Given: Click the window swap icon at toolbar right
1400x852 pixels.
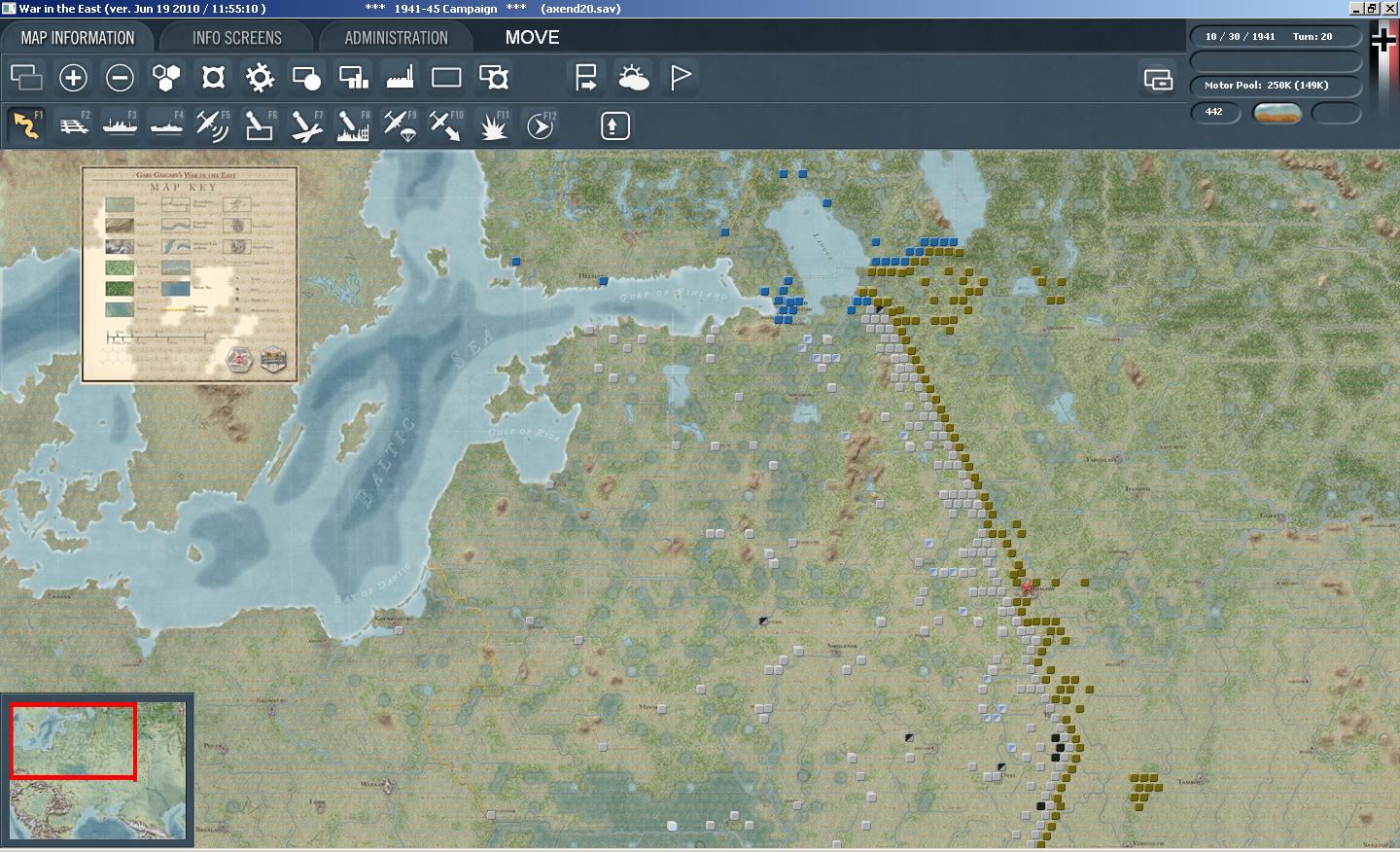Looking at the screenshot, I should 1158,79.
